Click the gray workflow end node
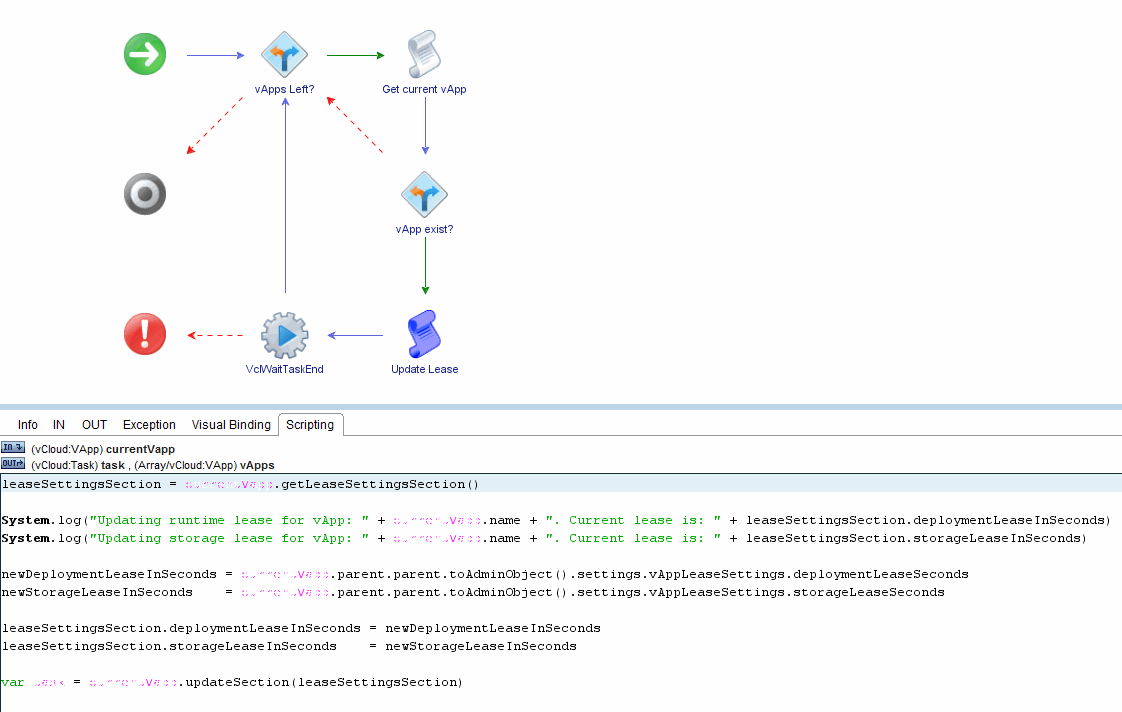The image size is (1122, 712). (x=145, y=194)
